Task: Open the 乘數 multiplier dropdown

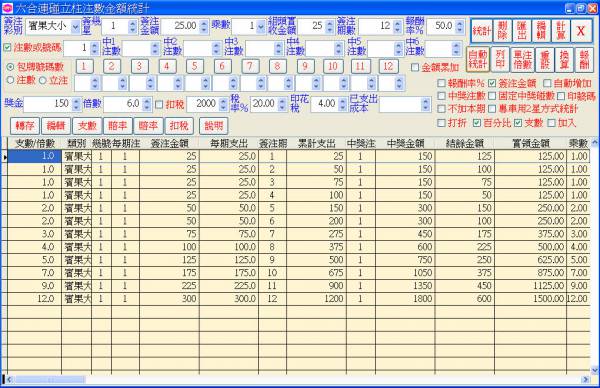Action: pyautogui.click(x=261, y=27)
